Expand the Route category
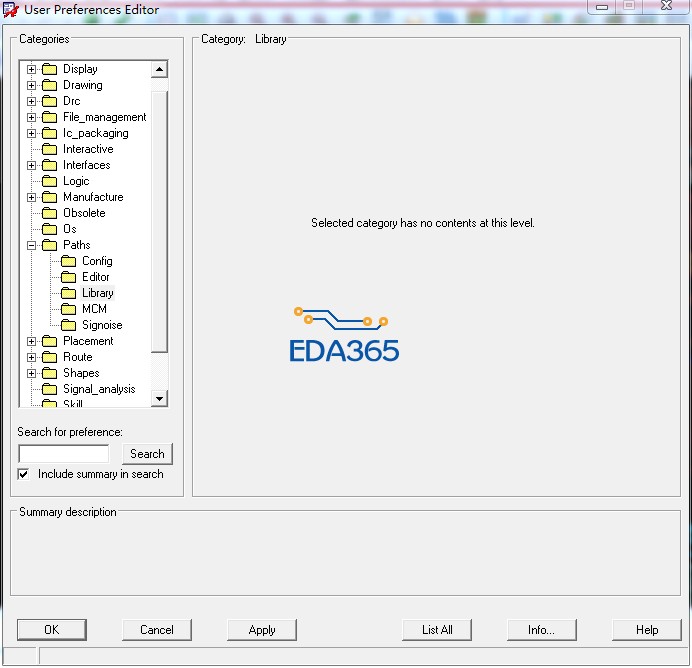This screenshot has height=668, width=692. [x=31, y=357]
